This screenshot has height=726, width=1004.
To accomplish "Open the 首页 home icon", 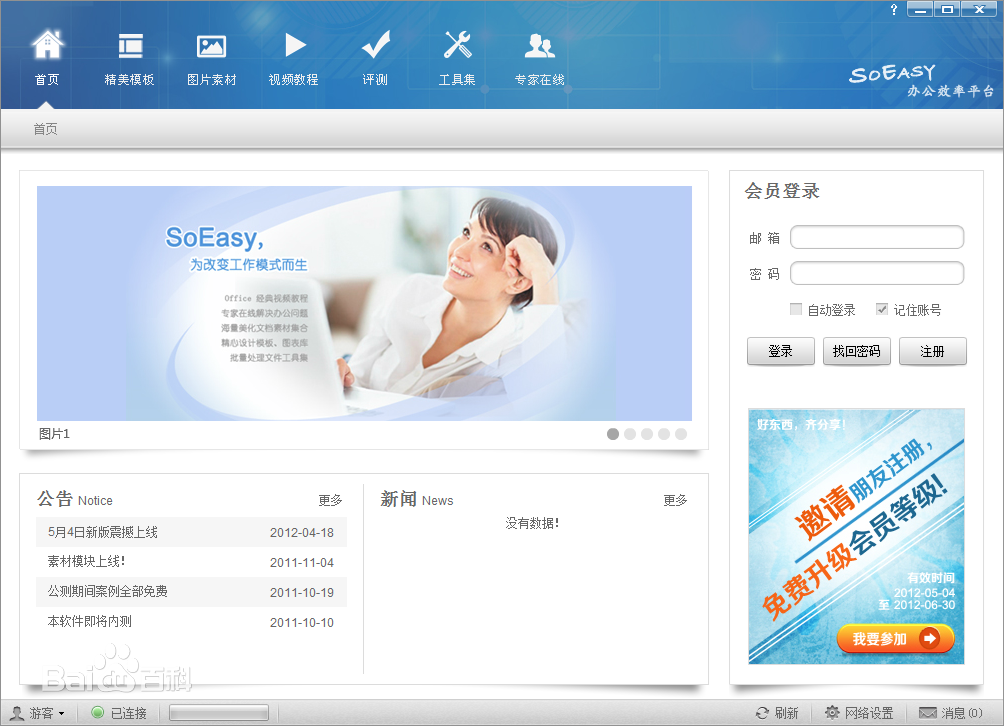I will [x=47, y=45].
